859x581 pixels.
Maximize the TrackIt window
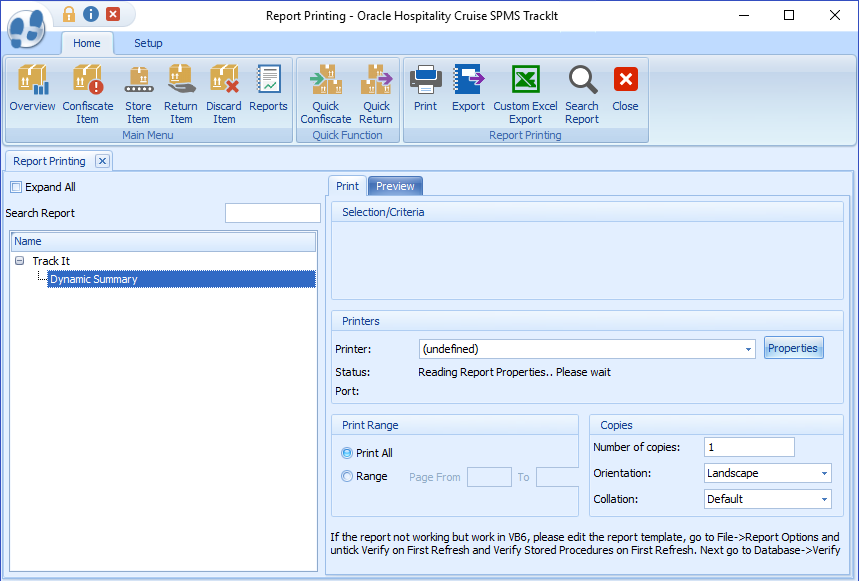pos(789,15)
